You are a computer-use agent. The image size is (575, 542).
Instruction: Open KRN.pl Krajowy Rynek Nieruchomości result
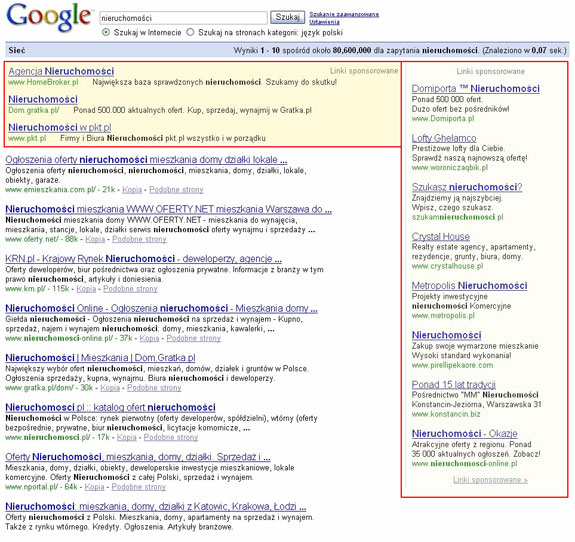[x=143, y=259]
